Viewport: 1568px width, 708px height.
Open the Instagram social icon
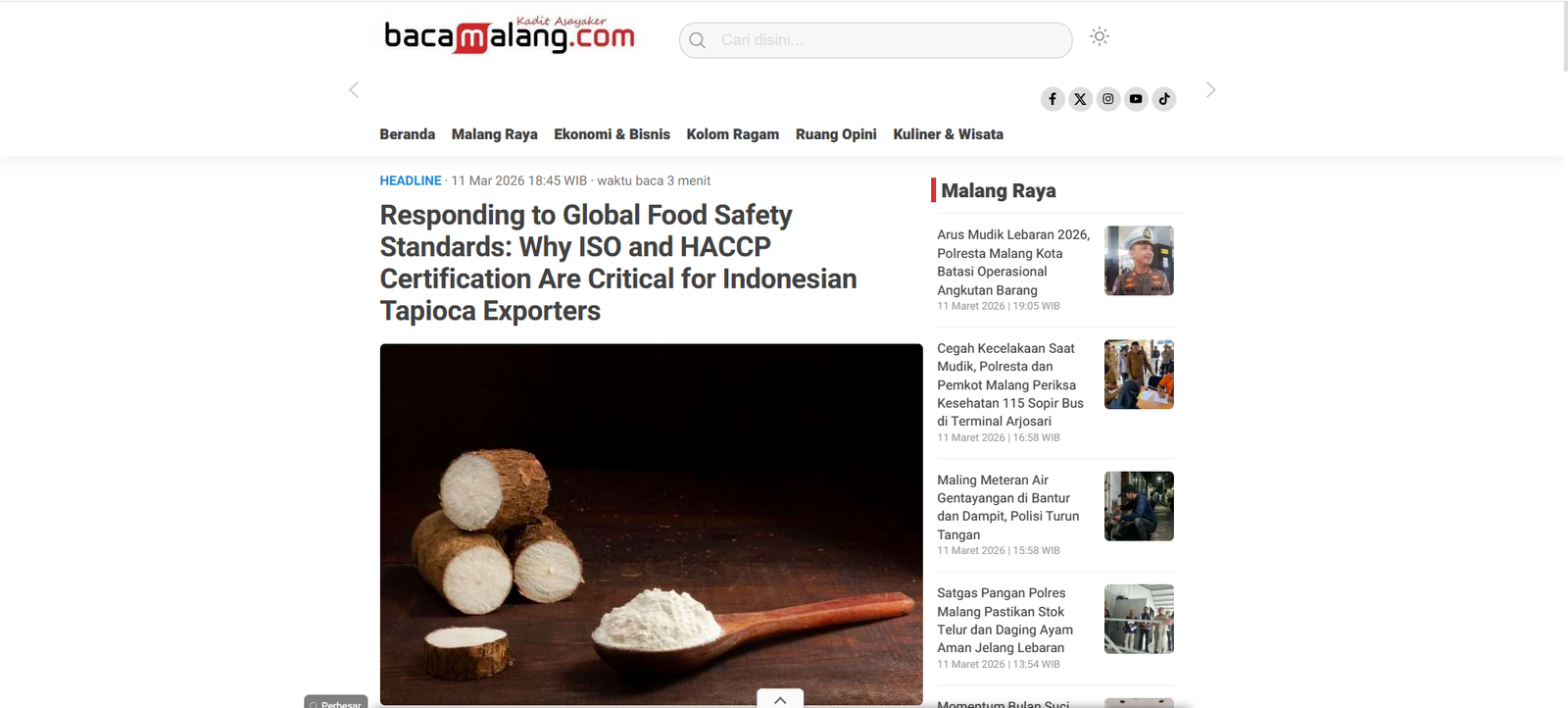1108,99
